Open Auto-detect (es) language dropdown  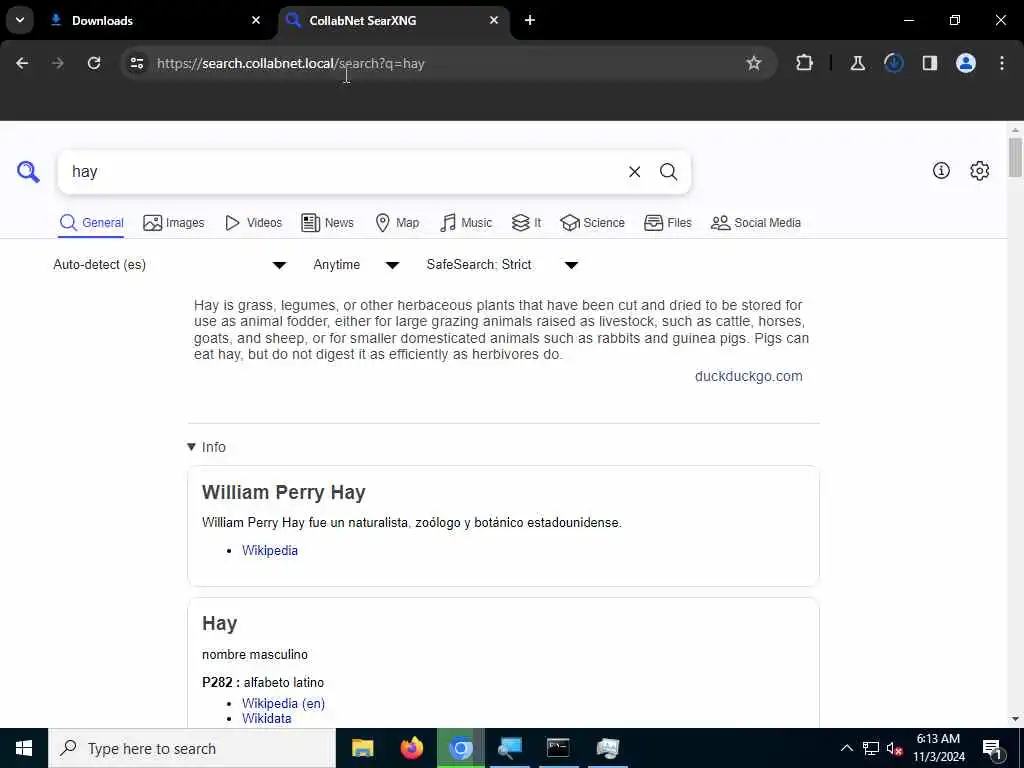pyautogui.click(x=170, y=264)
